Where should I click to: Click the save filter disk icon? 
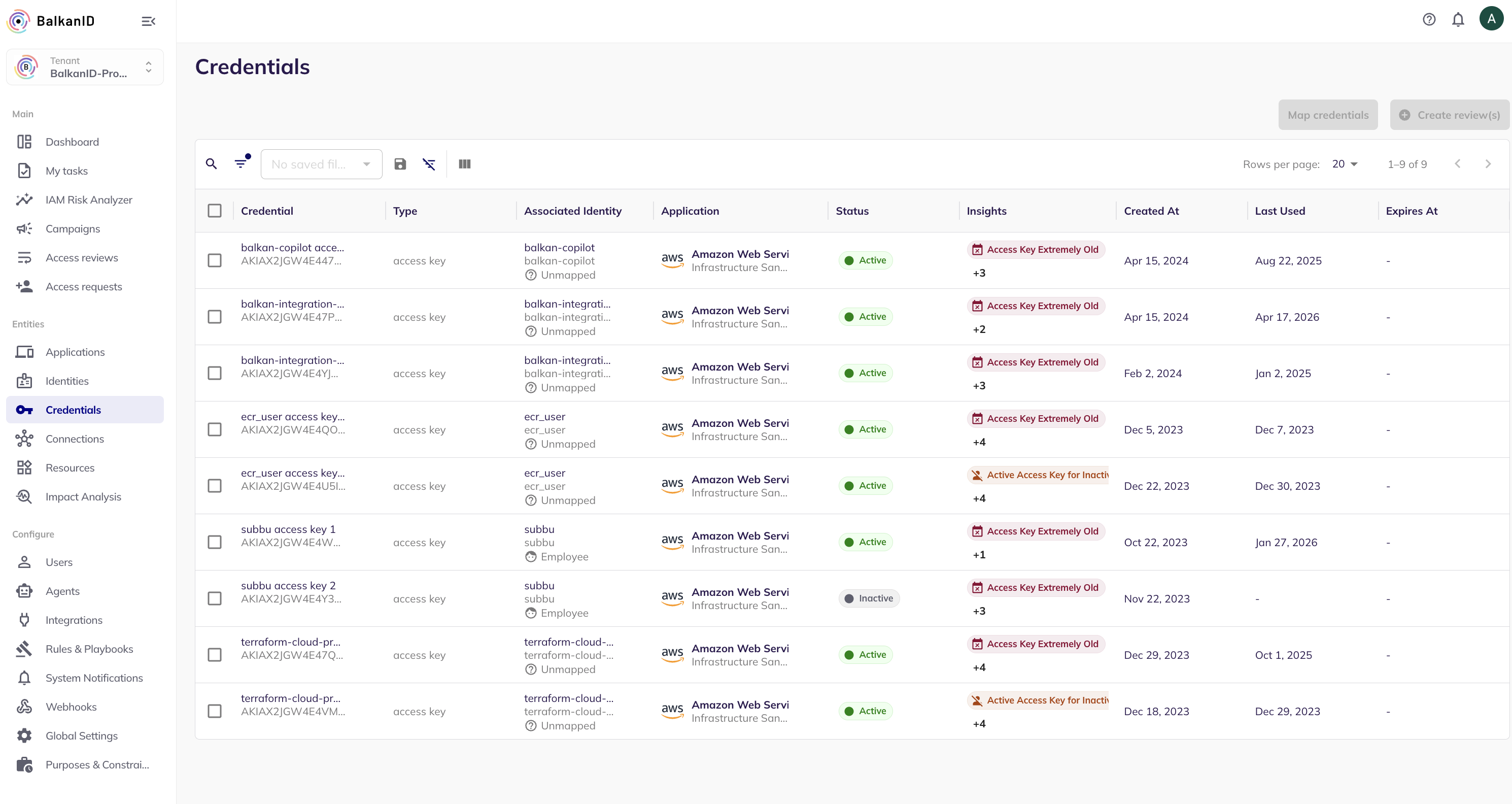point(400,164)
